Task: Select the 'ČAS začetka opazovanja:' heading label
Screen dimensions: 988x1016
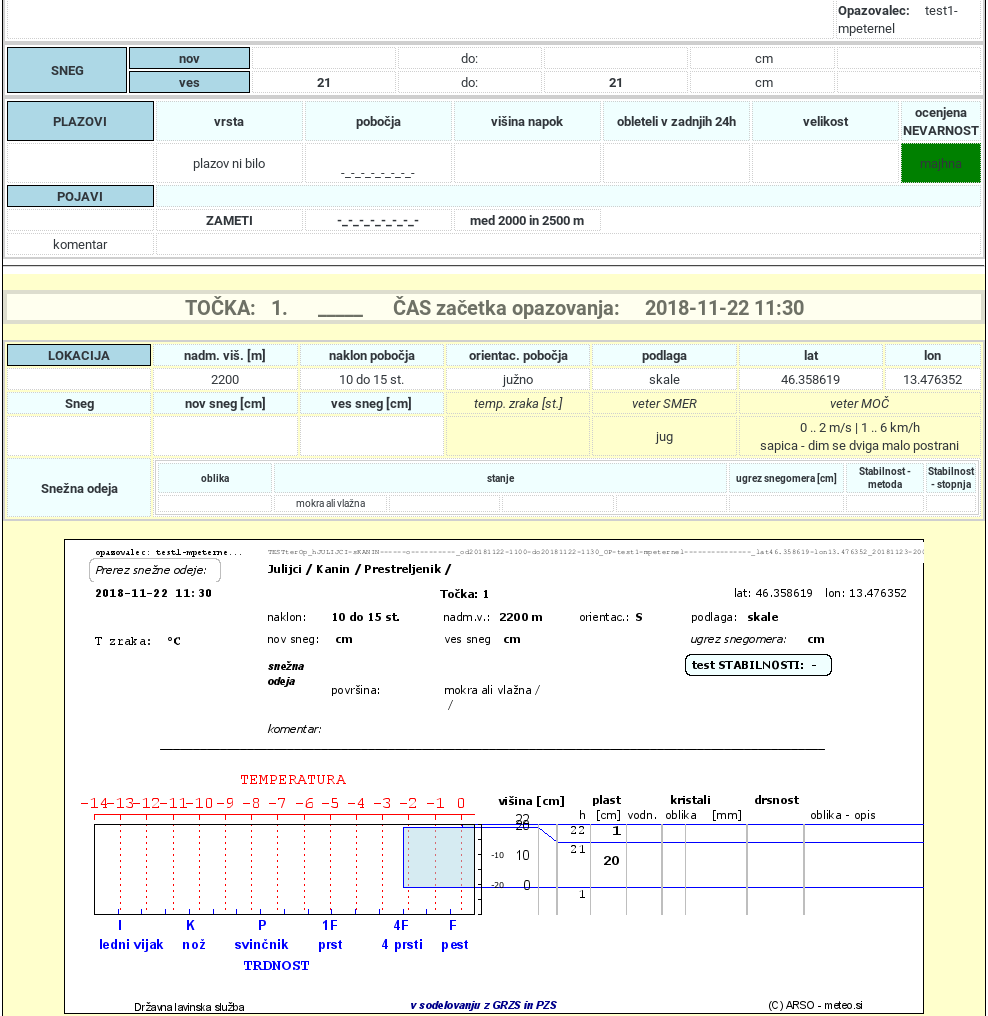Action: 506,308
